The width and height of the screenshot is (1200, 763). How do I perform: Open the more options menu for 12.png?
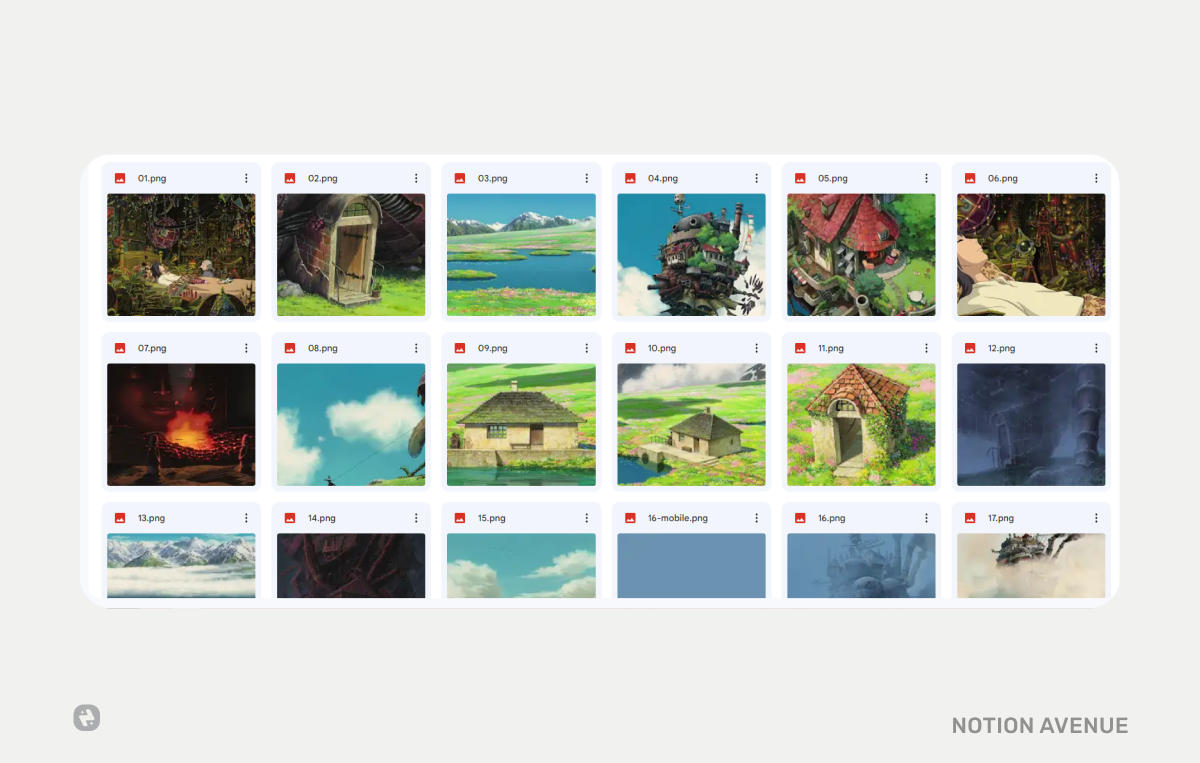click(x=1096, y=348)
